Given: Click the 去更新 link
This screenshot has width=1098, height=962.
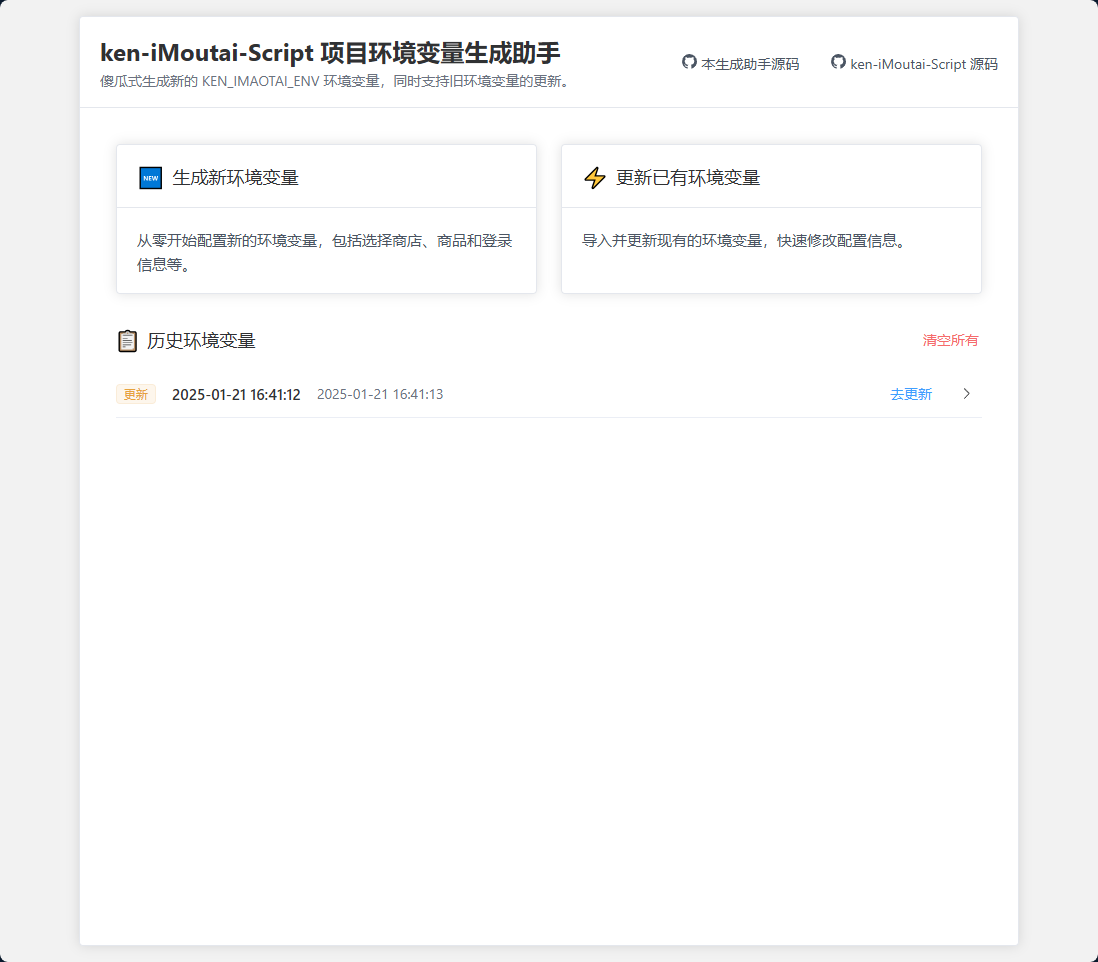Looking at the screenshot, I should (x=911, y=394).
